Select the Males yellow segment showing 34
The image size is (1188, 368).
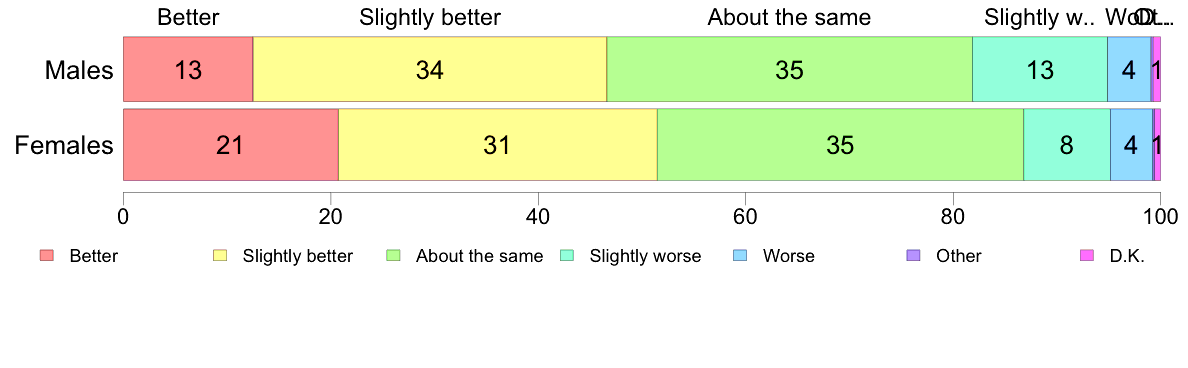[430, 69]
